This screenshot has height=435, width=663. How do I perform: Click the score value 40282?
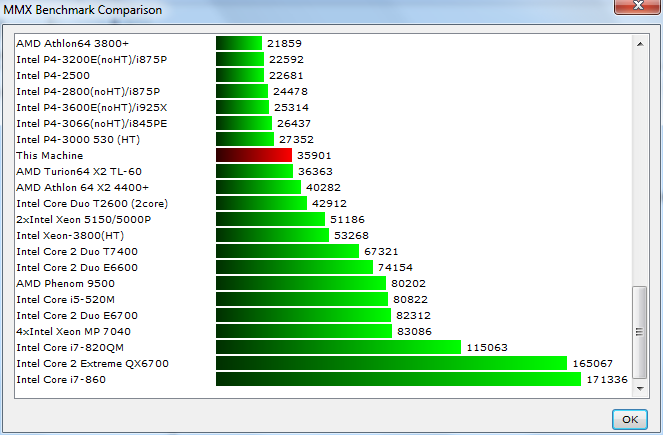tap(323, 187)
